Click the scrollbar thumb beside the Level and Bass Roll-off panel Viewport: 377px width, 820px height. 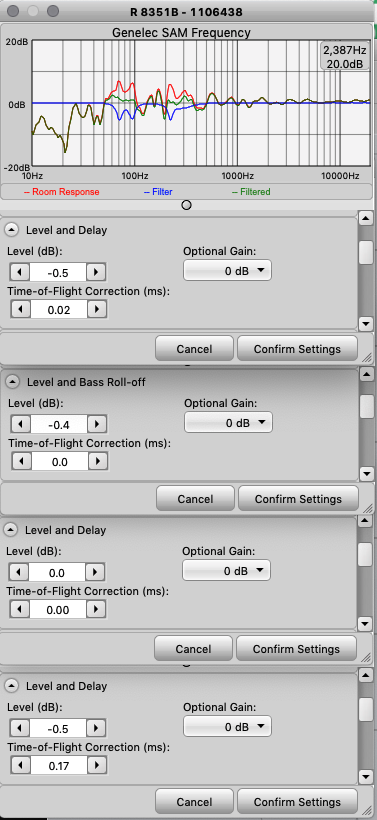[x=367, y=405]
